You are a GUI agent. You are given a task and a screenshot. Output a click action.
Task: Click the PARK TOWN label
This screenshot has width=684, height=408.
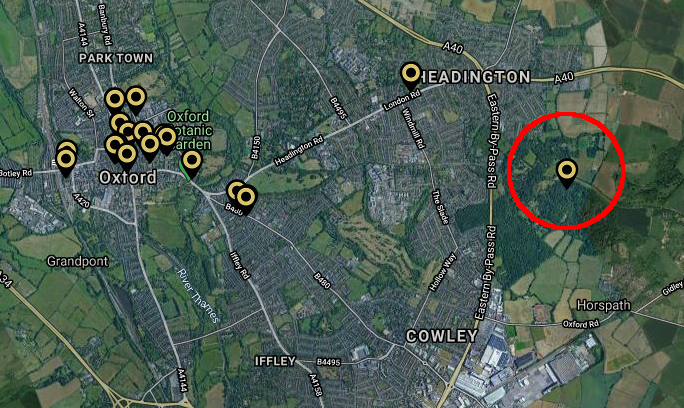[116, 58]
